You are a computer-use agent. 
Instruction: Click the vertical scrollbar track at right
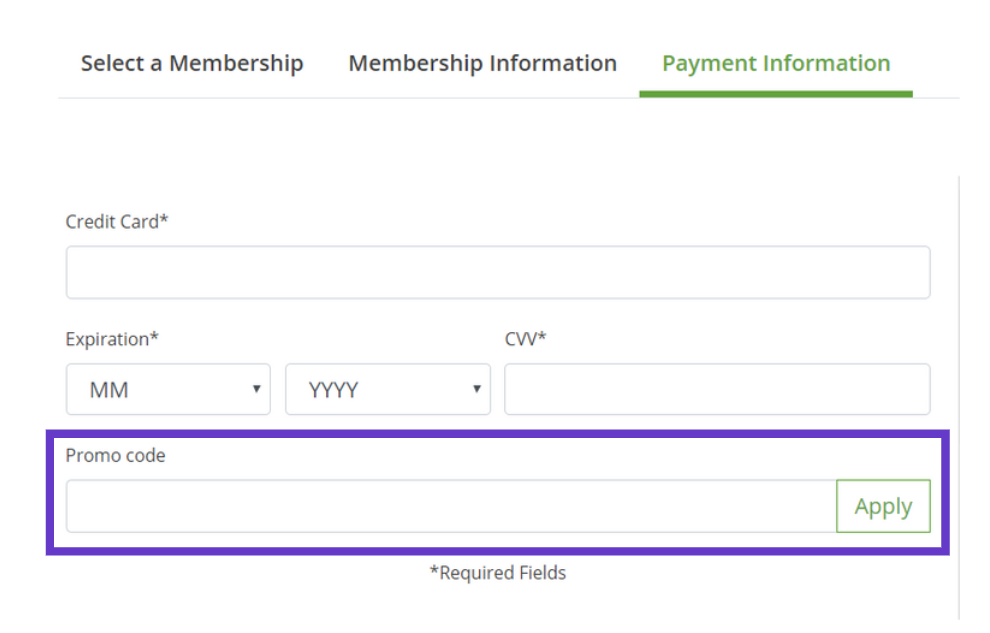(958, 400)
